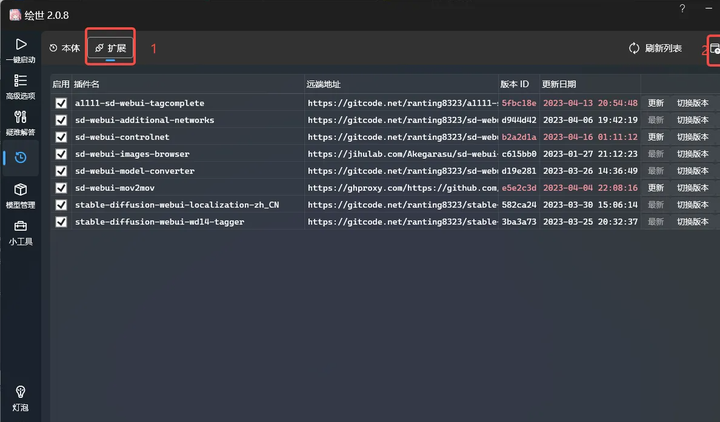
Task: Click version ID e5e2c3d
Action: coord(519,188)
